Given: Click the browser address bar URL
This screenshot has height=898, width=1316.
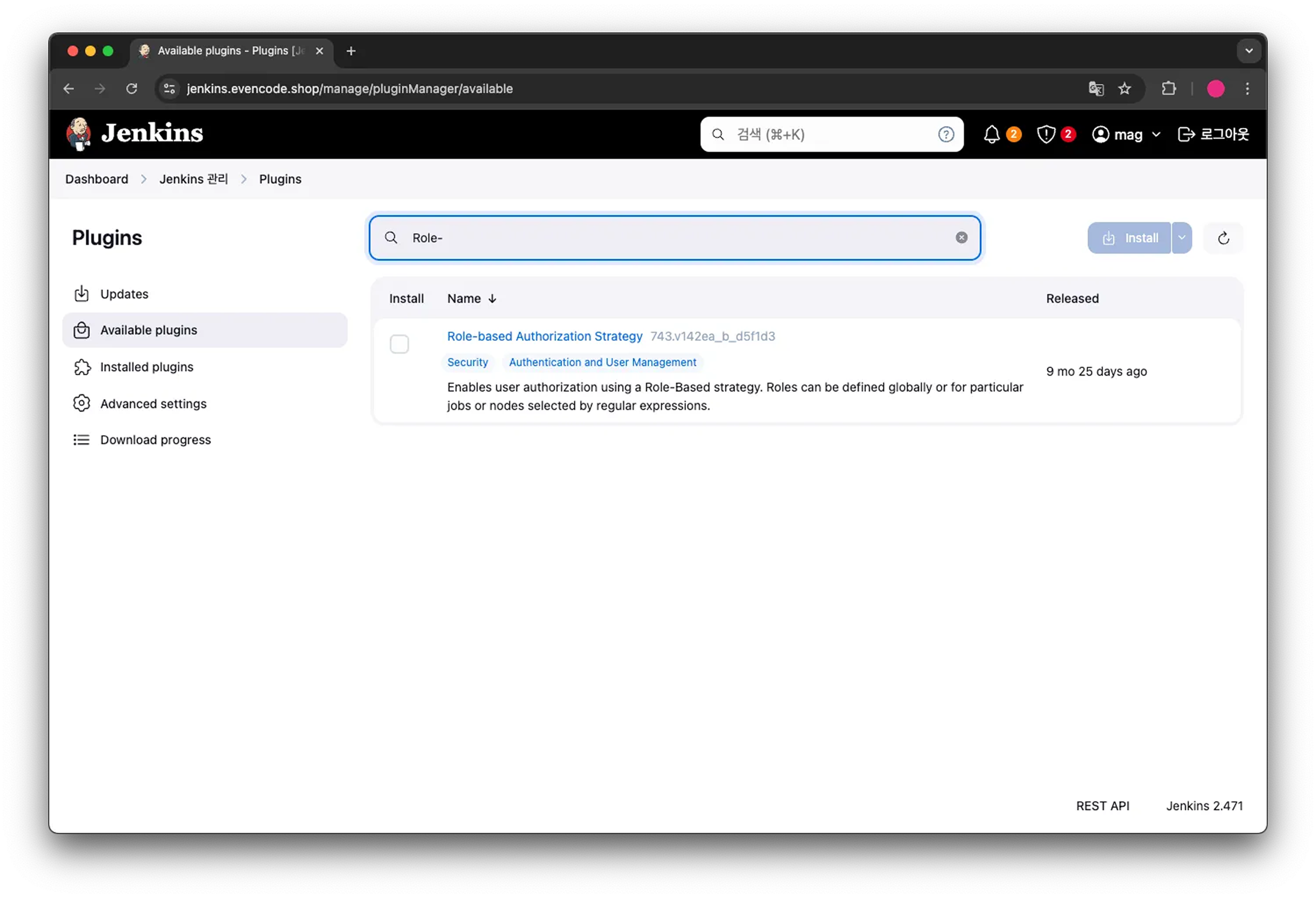Looking at the screenshot, I should pos(349,89).
